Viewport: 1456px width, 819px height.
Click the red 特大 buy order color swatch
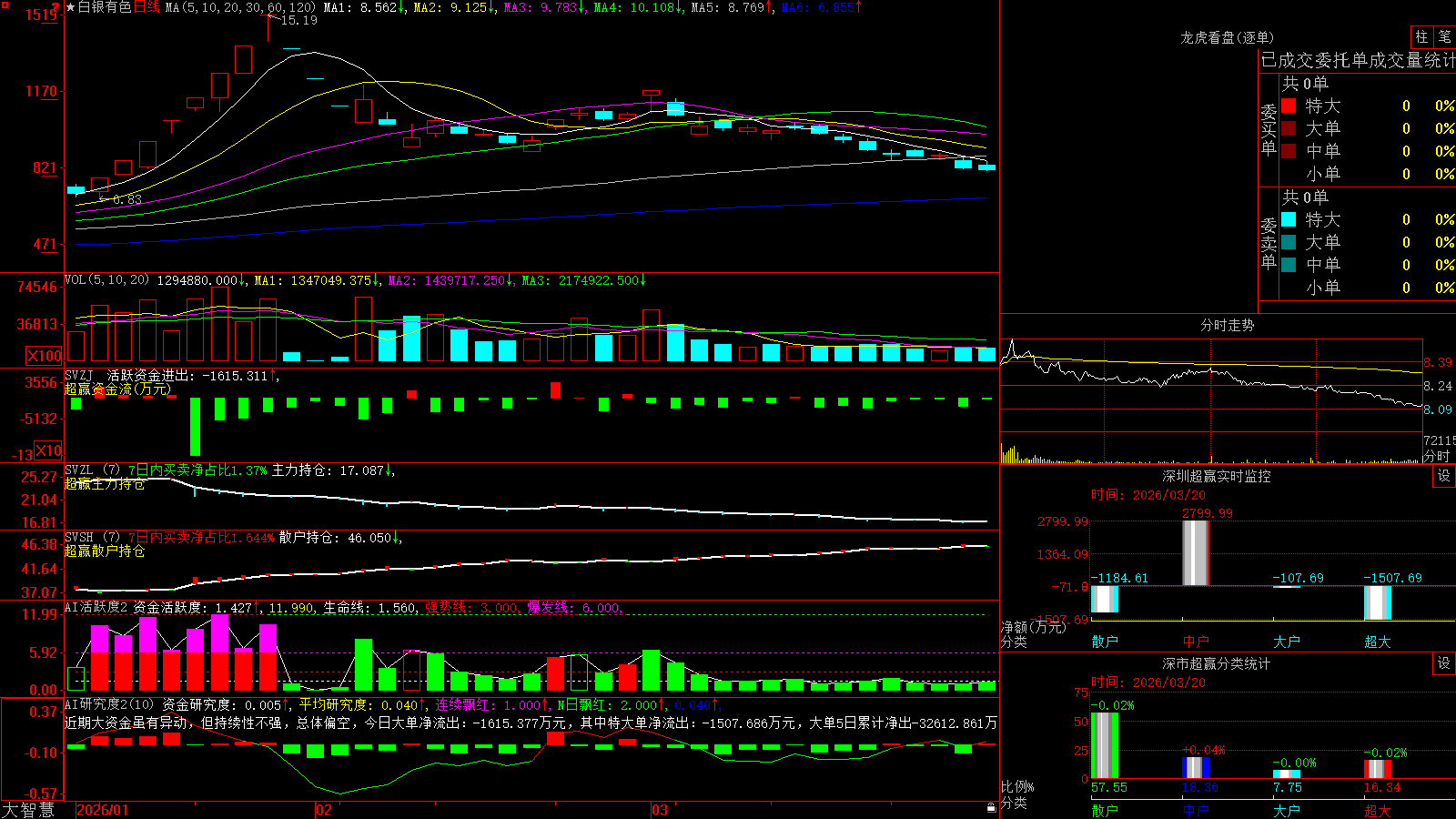click(x=1289, y=106)
